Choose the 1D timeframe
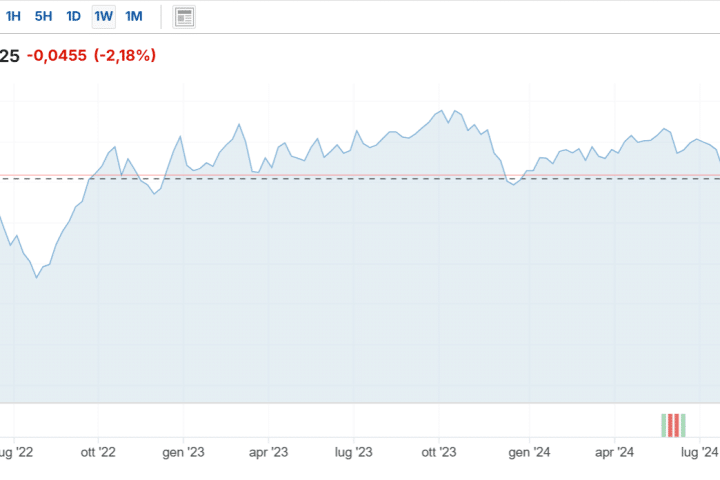The width and height of the screenshot is (720, 480). click(73, 17)
